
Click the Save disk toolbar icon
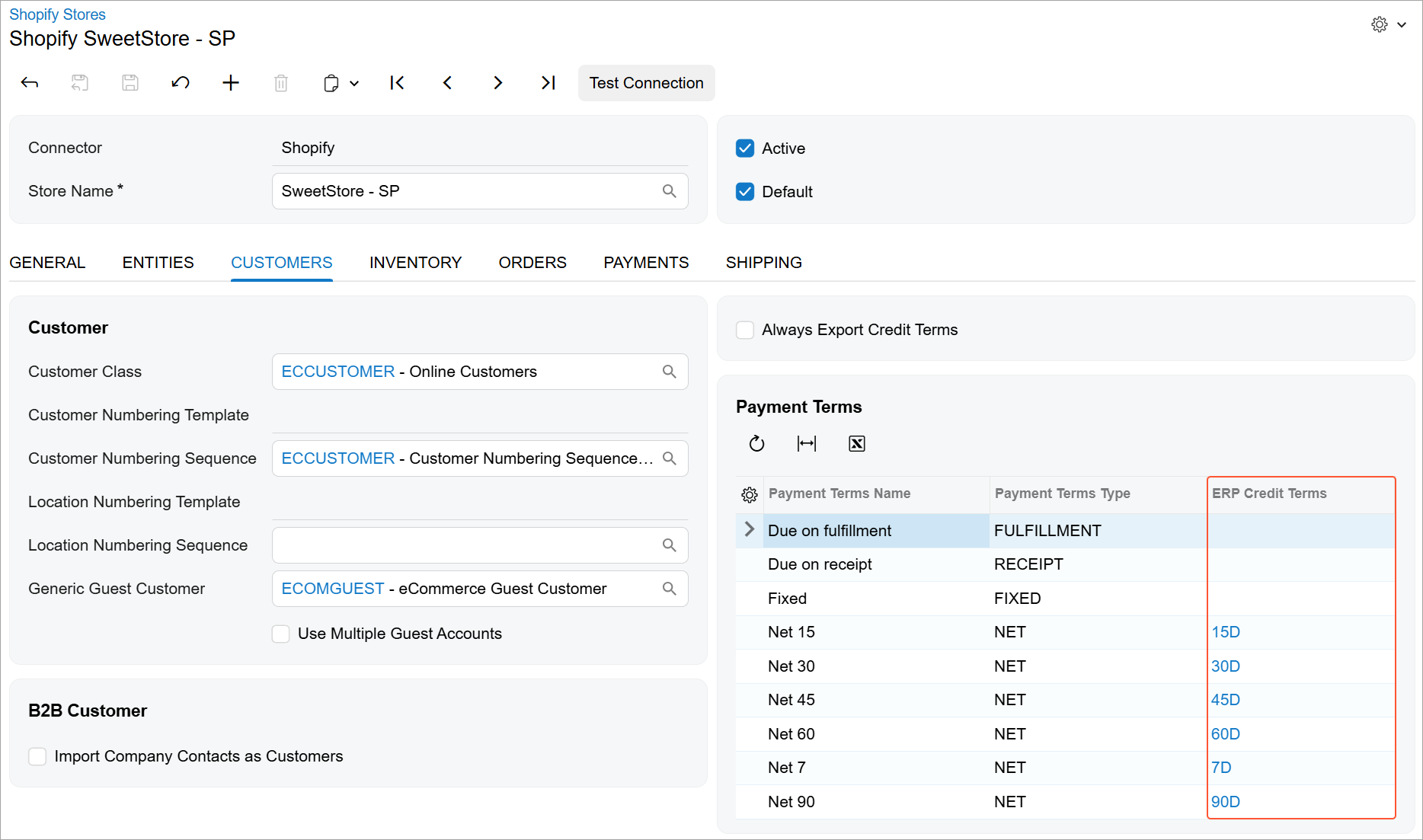click(x=130, y=83)
